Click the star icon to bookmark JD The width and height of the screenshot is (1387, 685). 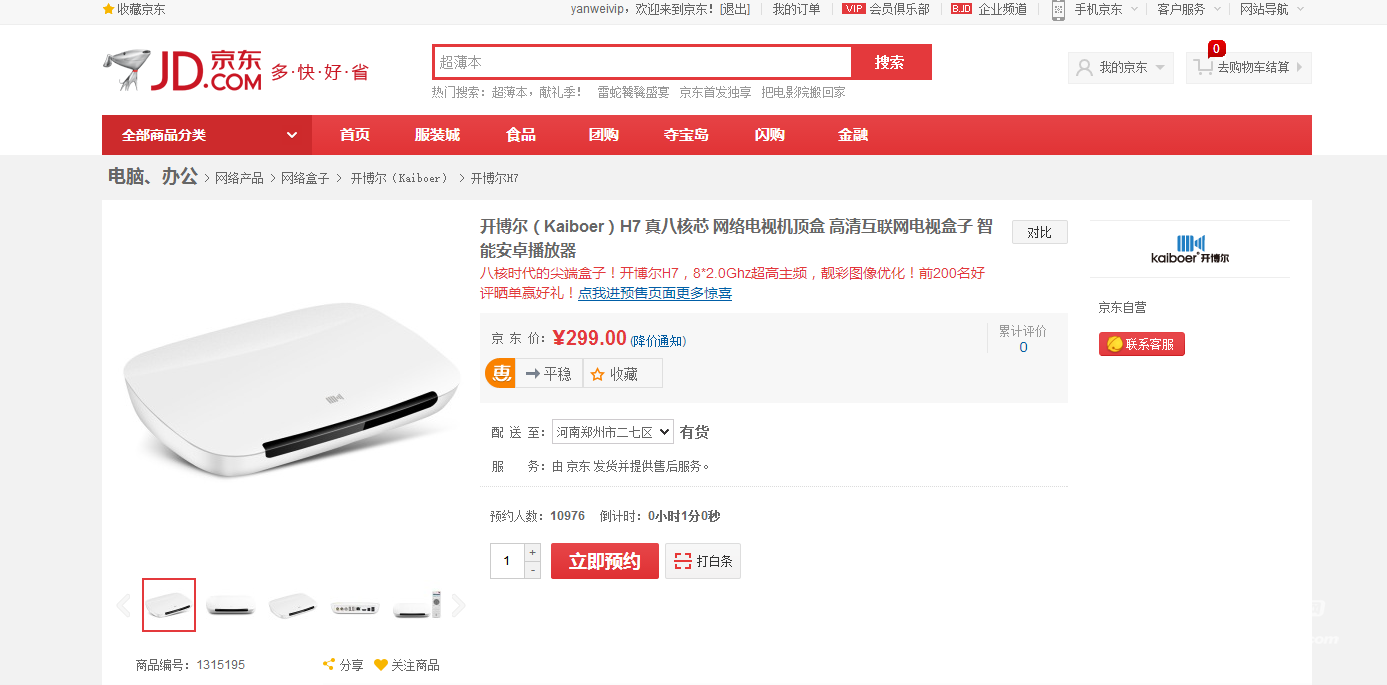pos(108,9)
